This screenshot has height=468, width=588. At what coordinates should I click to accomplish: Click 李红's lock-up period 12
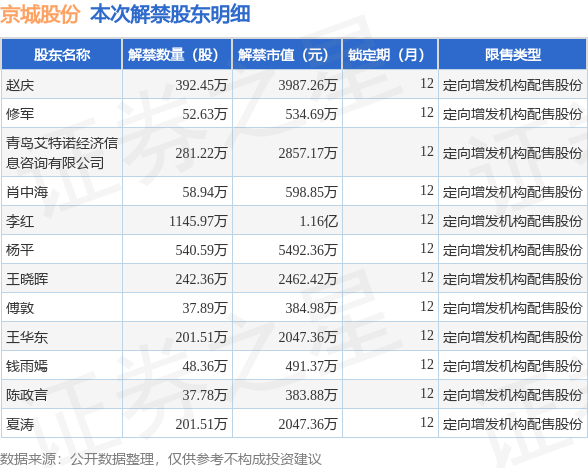[x=427, y=219]
